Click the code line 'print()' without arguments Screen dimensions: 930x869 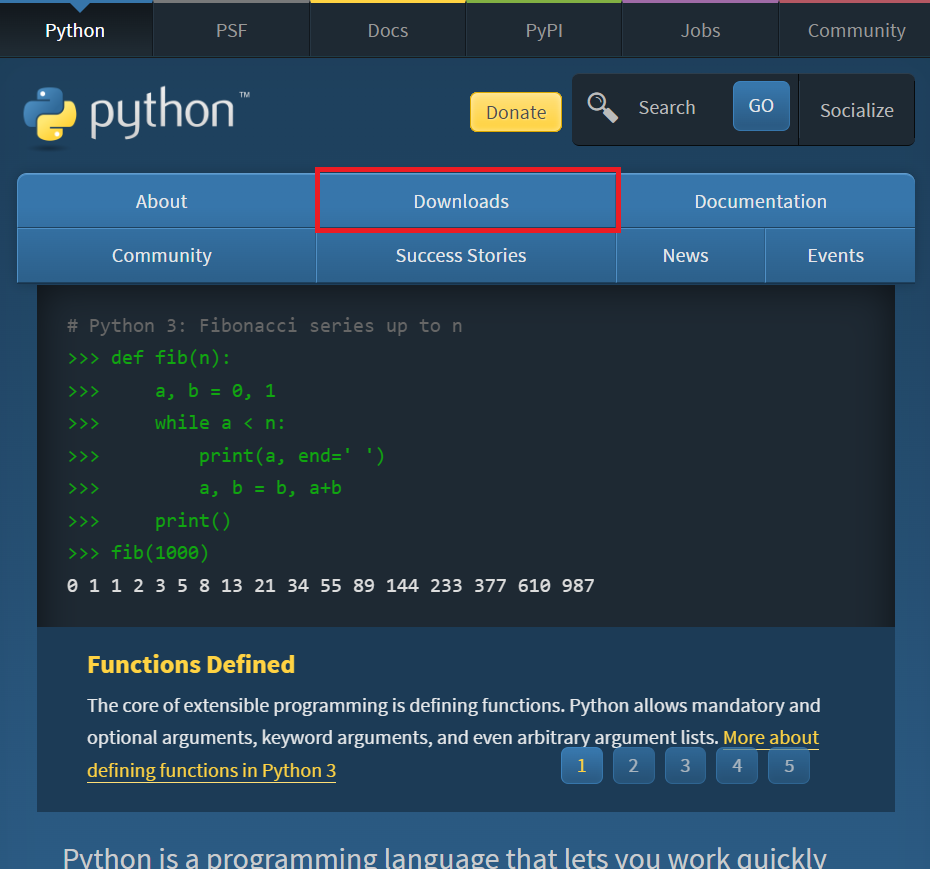click(192, 521)
